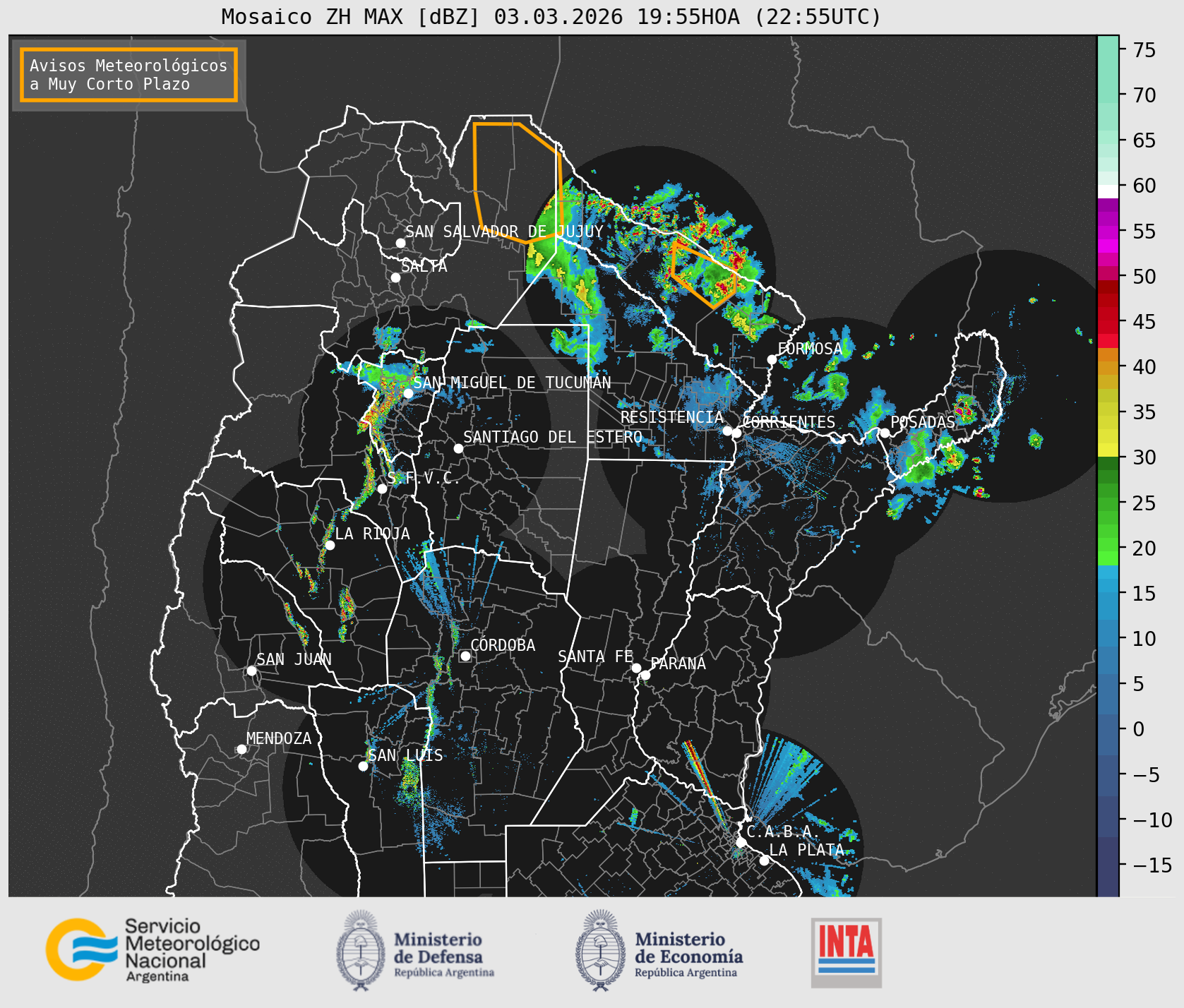Click the POSADAS city label
This screenshot has width=1184, height=1008.
pos(923,422)
